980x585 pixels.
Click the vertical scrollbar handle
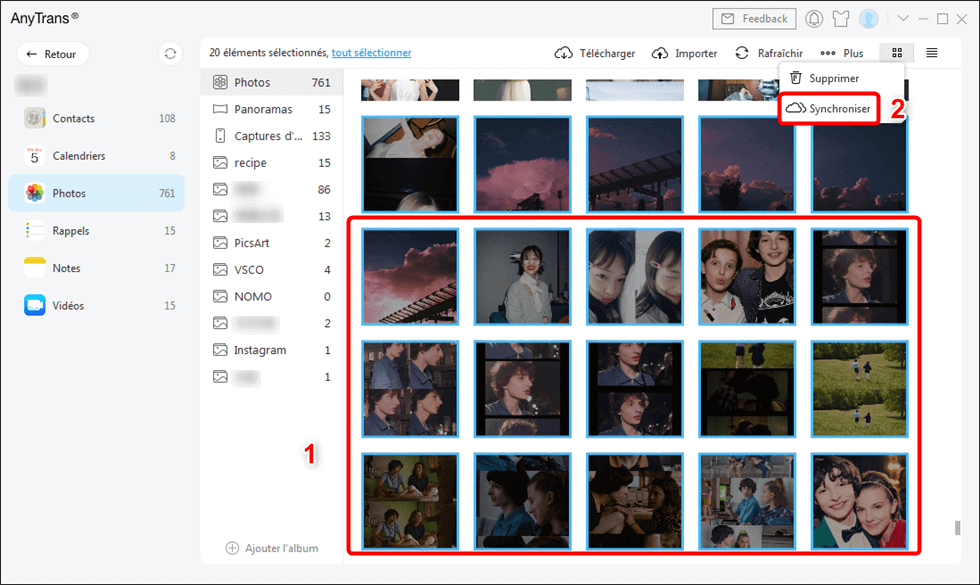(x=957, y=528)
